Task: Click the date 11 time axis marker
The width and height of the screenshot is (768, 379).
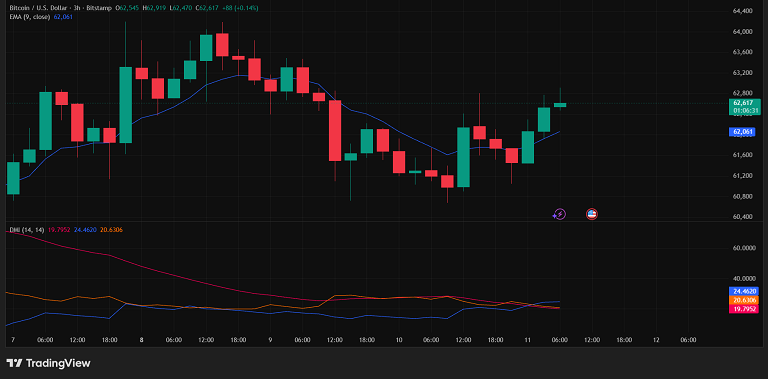Action: (x=528, y=340)
